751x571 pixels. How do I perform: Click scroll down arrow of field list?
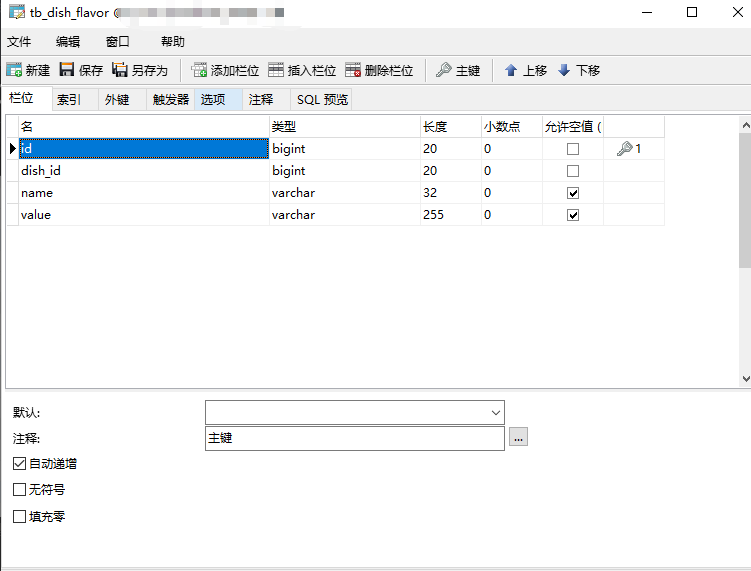[x=745, y=378]
